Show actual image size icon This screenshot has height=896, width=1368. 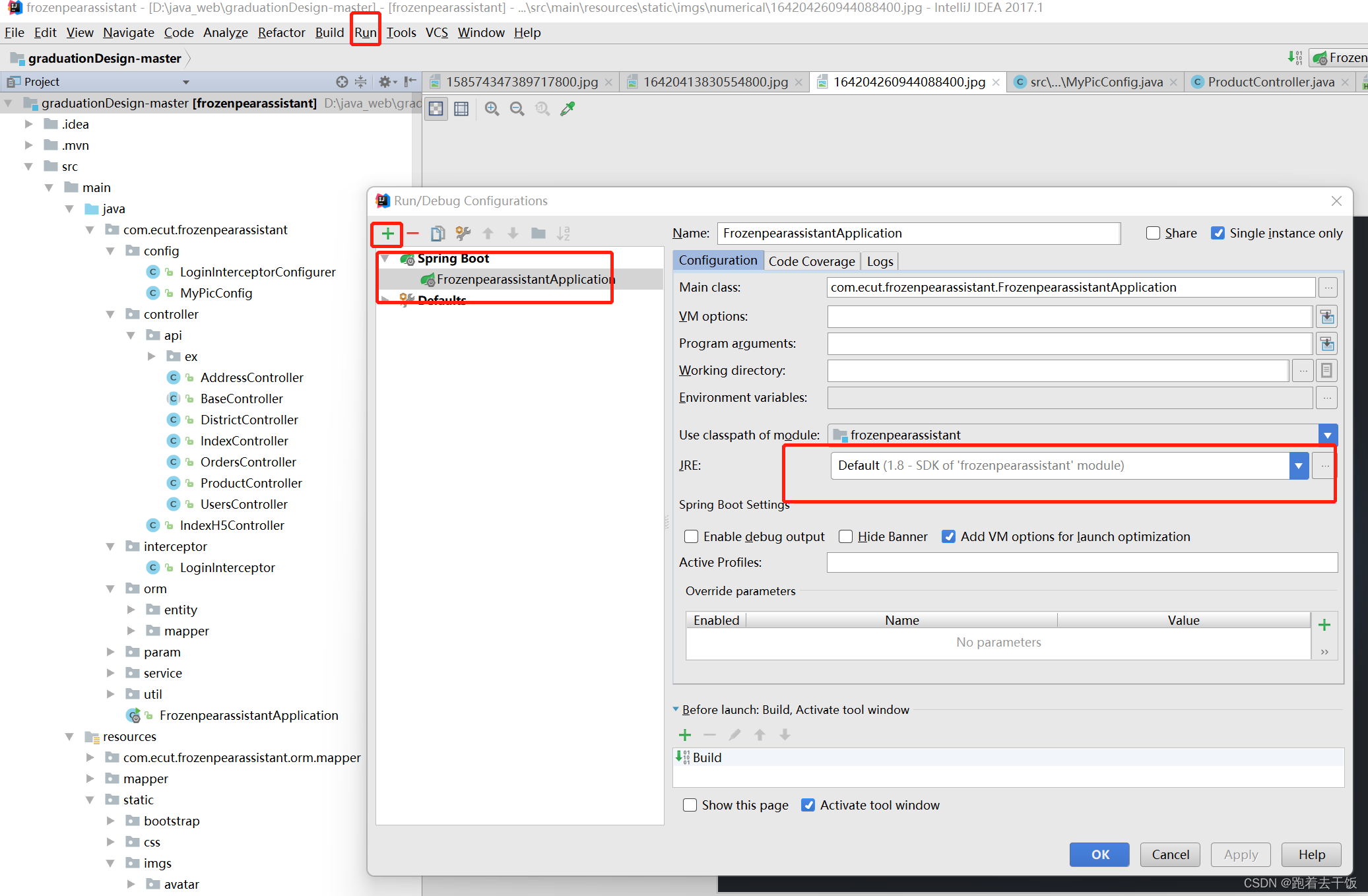click(x=542, y=109)
